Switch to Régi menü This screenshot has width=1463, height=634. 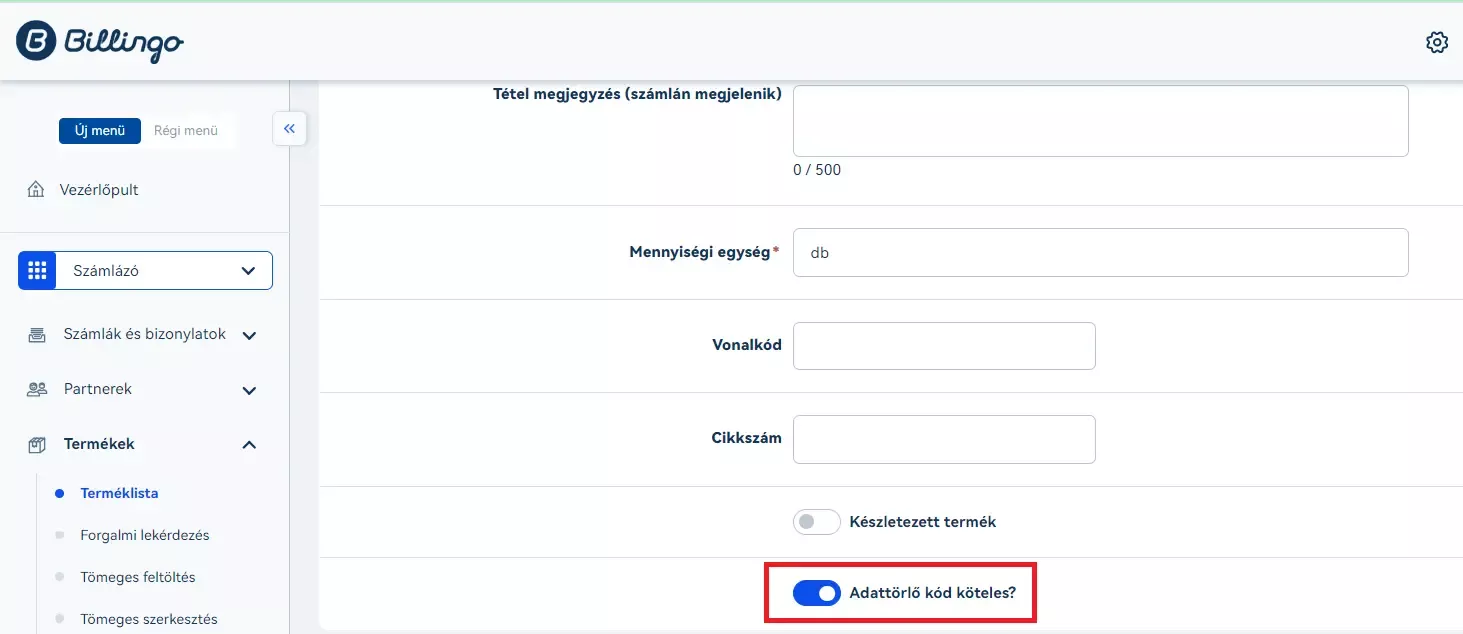coord(186,130)
